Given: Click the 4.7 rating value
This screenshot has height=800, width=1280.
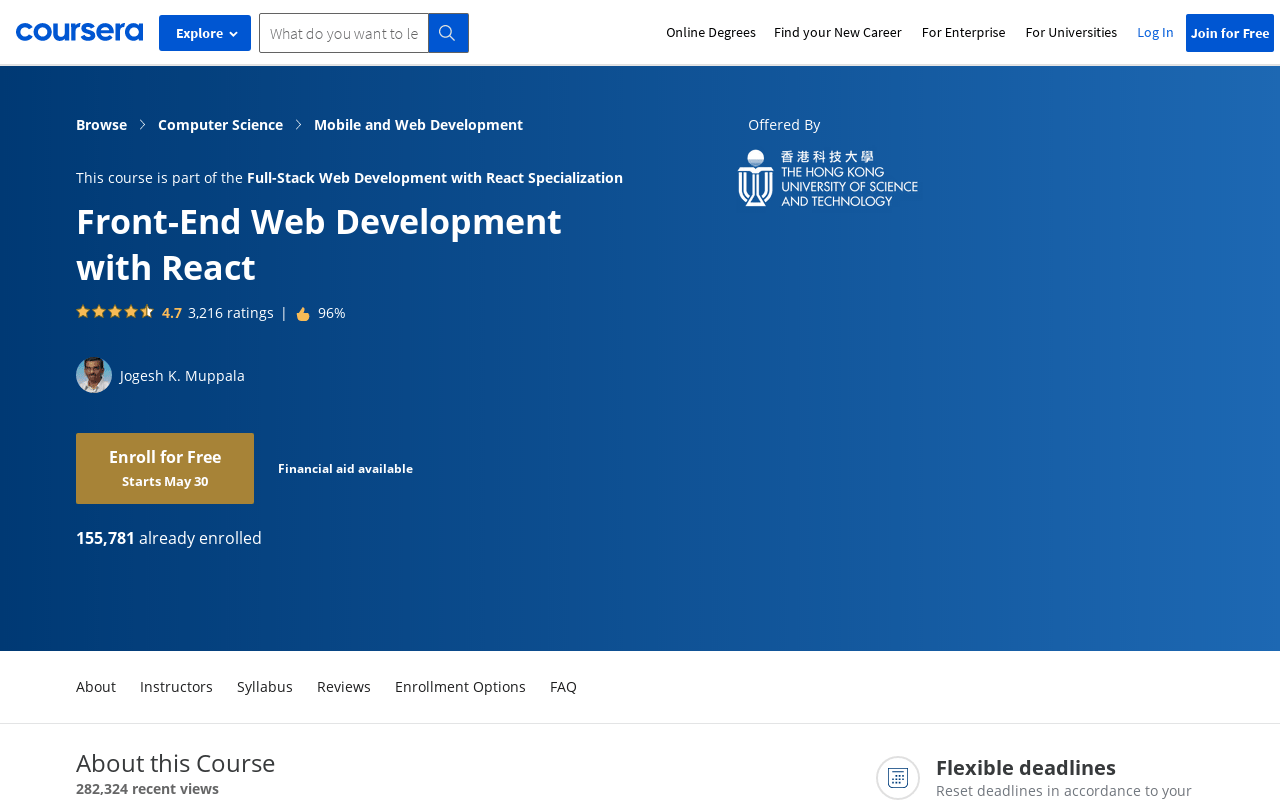Looking at the screenshot, I should (172, 313).
